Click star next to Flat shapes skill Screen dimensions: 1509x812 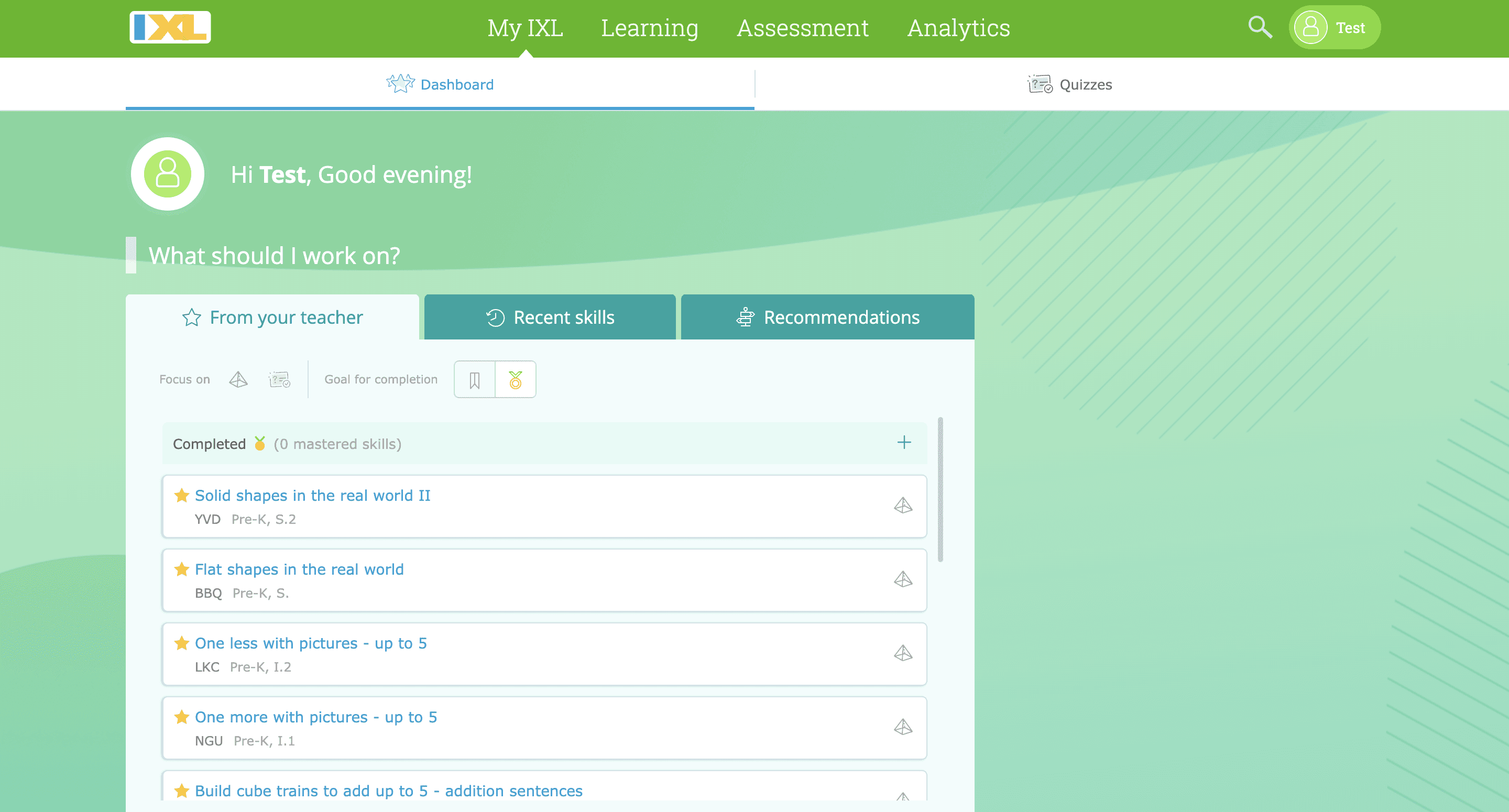click(x=182, y=569)
